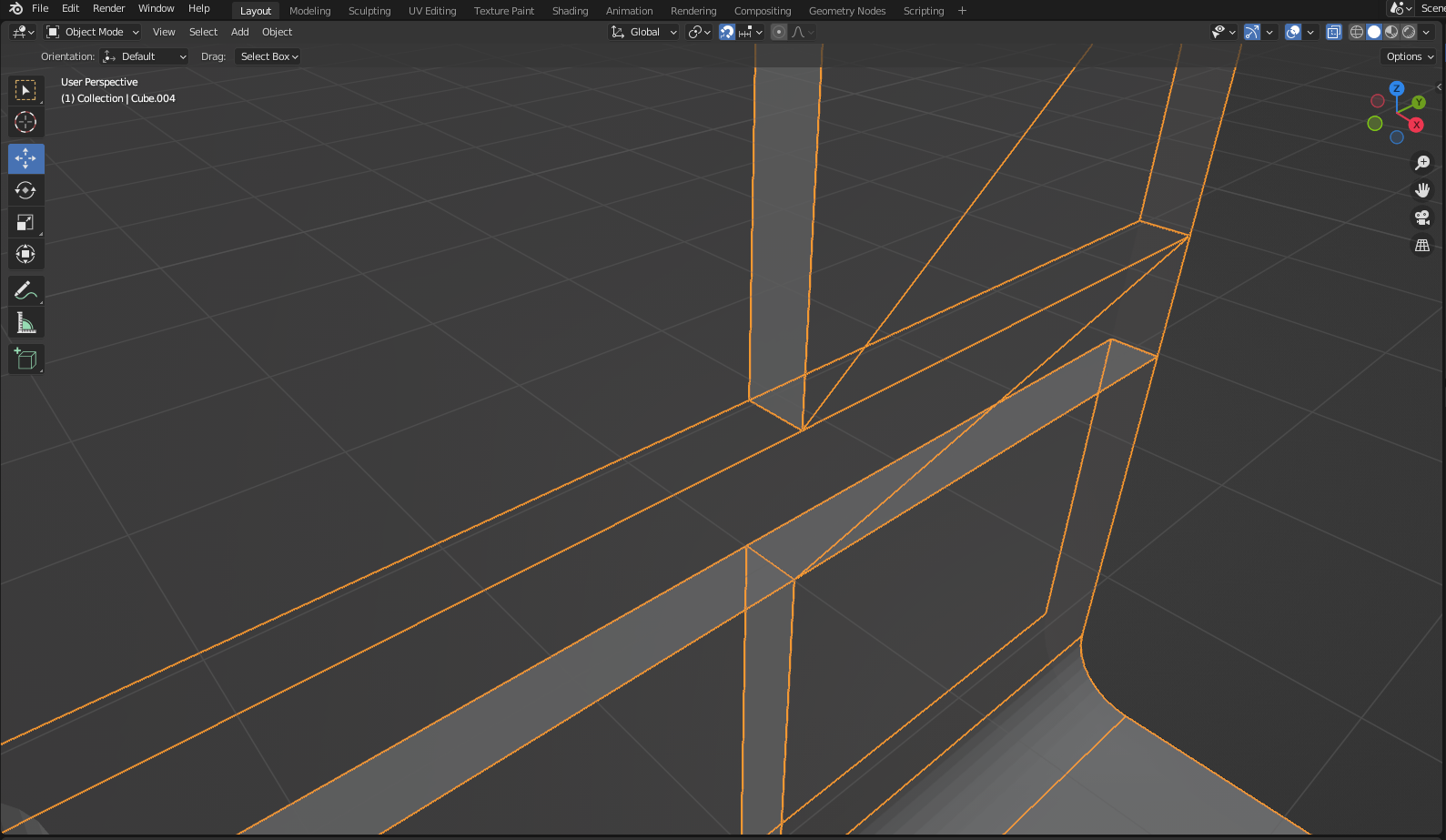
Task: Choose the Measure tool
Action: pyautogui.click(x=25, y=323)
